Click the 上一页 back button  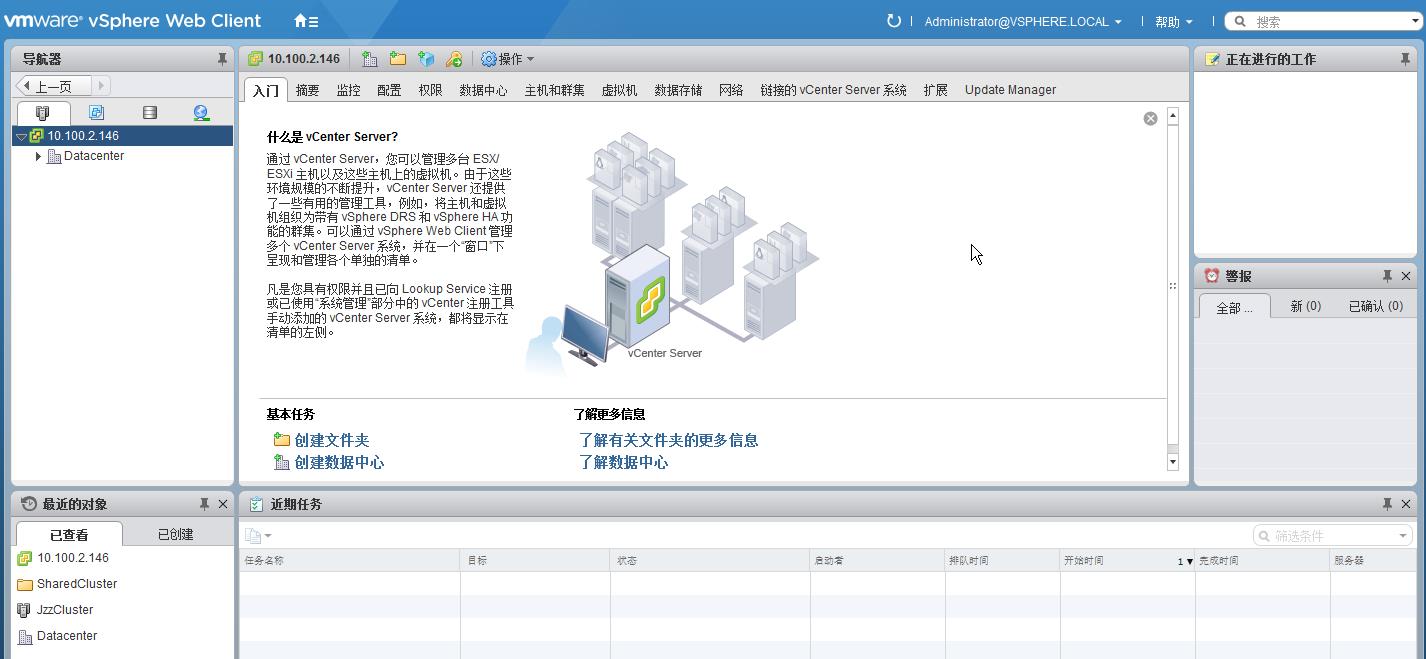(x=54, y=86)
